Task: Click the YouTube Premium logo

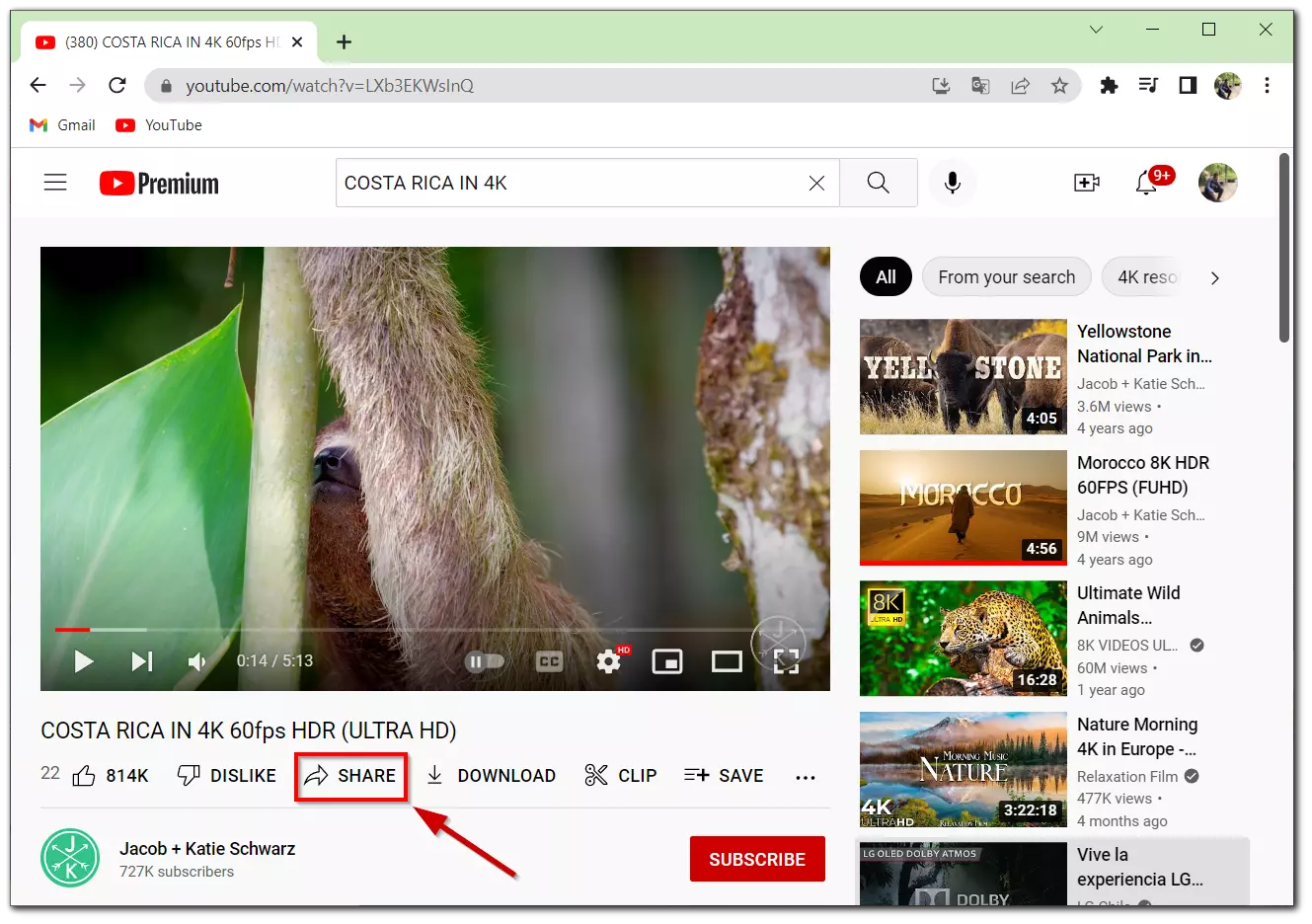Action: click(x=159, y=184)
